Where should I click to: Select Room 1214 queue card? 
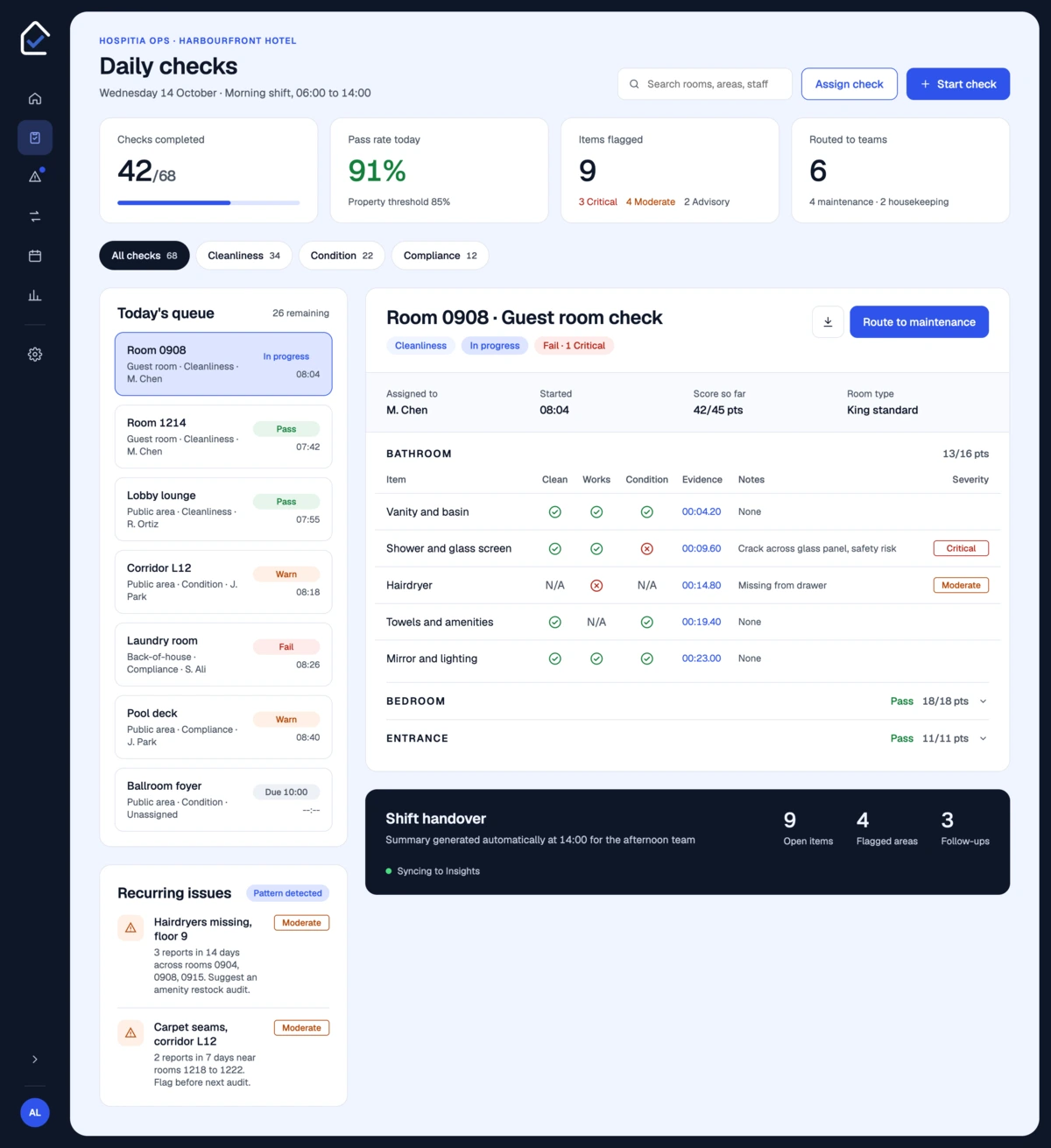tap(223, 437)
